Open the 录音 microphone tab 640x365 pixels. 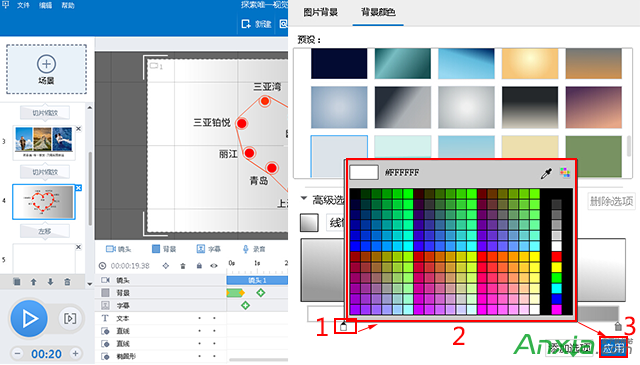254,249
